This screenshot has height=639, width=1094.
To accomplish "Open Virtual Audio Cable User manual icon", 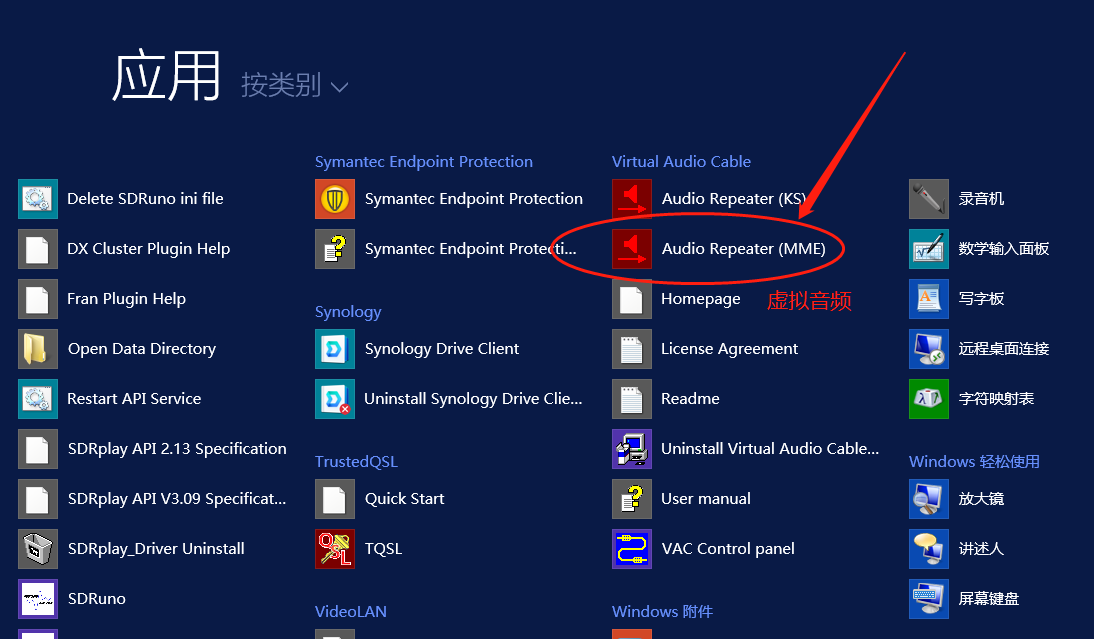I will (632, 499).
